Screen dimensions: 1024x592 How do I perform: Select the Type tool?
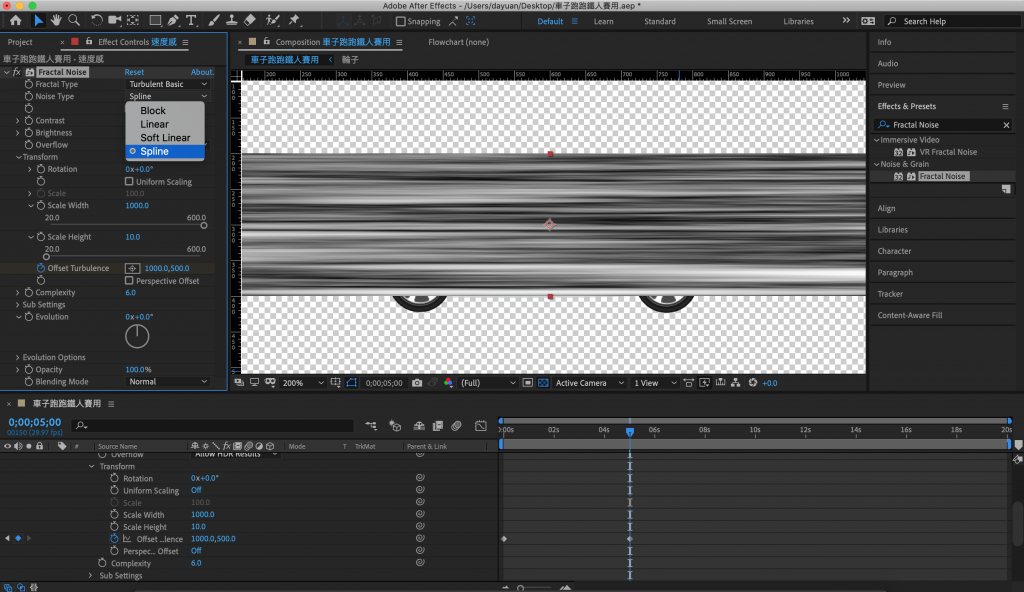[191, 20]
